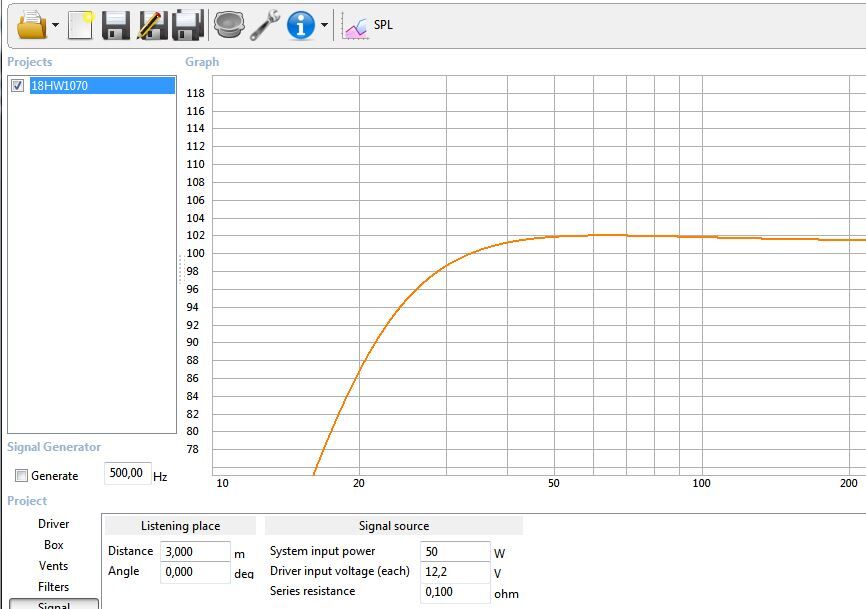Click the panel splitter grip beside graph
Image resolution: width=866 pixels, height=609 pixels.
(x=180, y=269)
